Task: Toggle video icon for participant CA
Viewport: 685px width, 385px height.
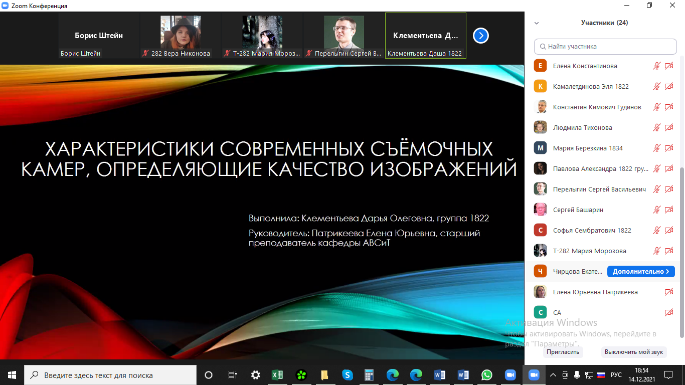Action: click(x=669, y=312)
